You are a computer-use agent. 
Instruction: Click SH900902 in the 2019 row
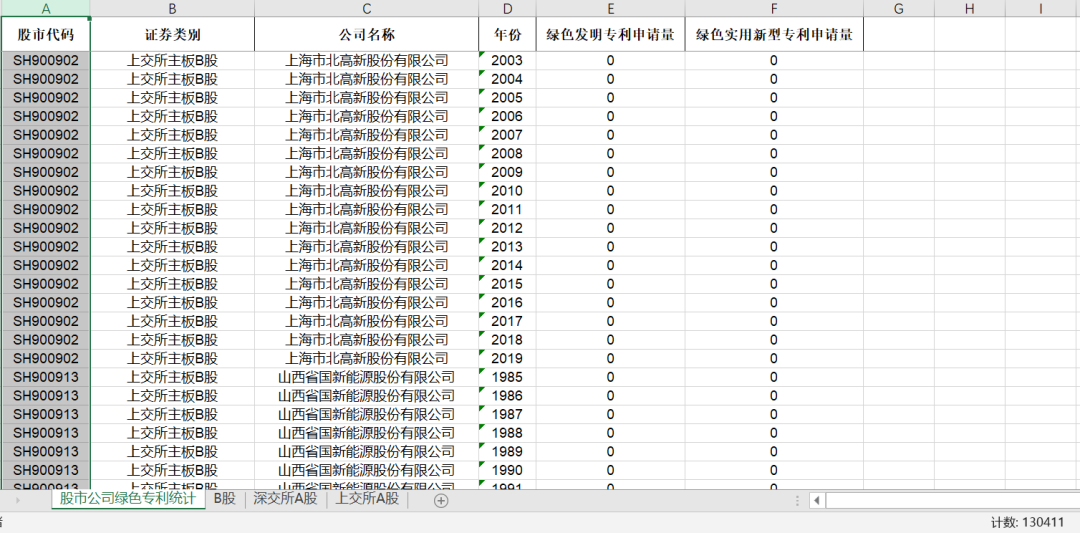(45, 358)
